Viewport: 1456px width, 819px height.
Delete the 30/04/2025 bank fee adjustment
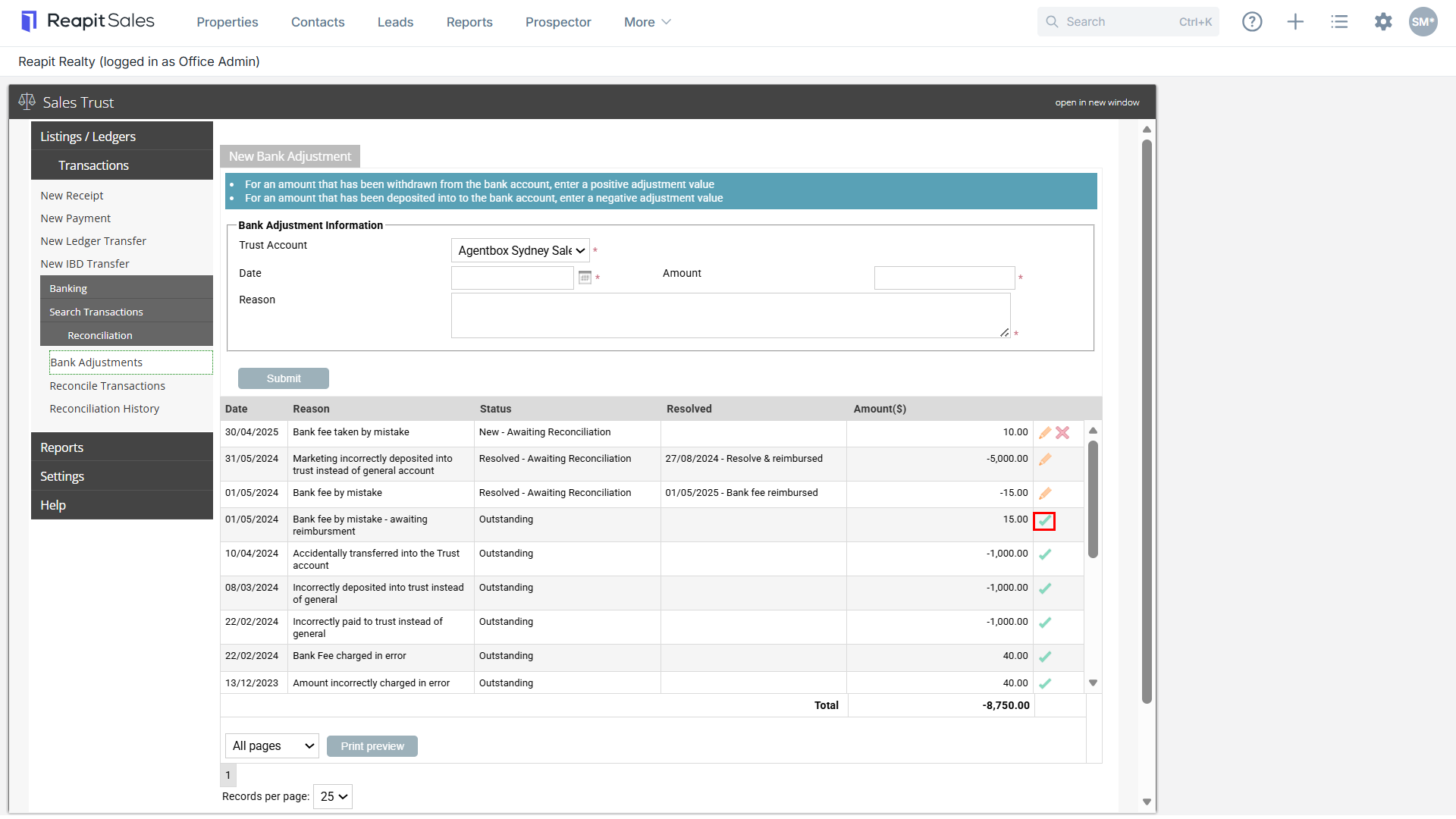pos(1062,433)
